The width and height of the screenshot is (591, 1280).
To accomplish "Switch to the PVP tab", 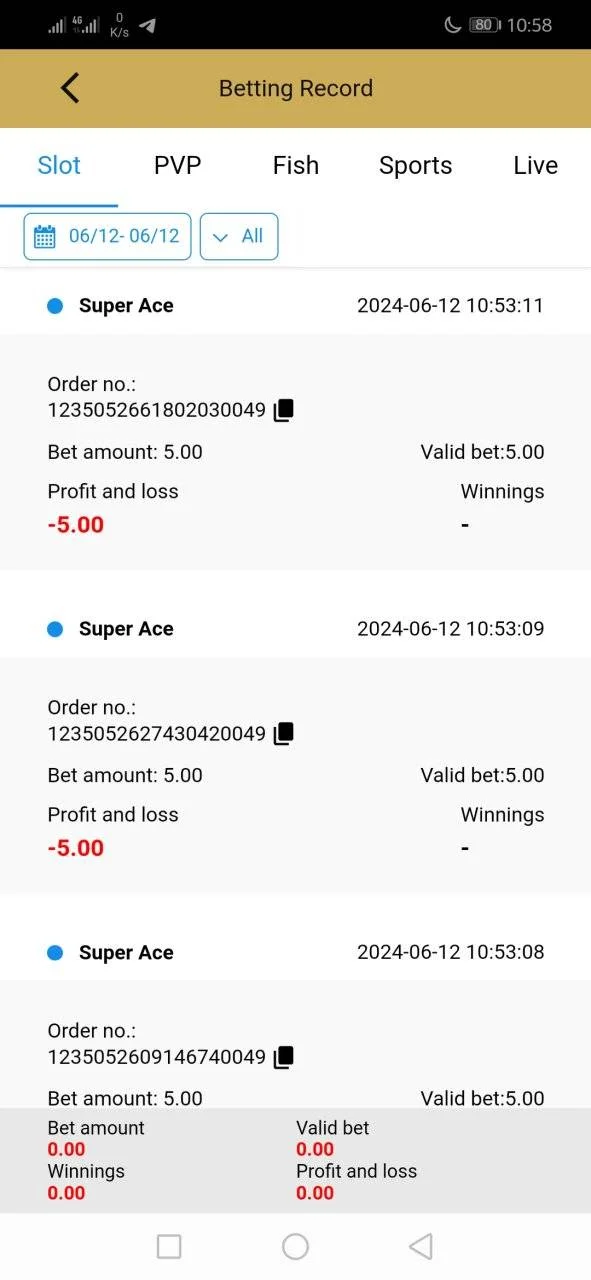I will (x=177, y=165).
